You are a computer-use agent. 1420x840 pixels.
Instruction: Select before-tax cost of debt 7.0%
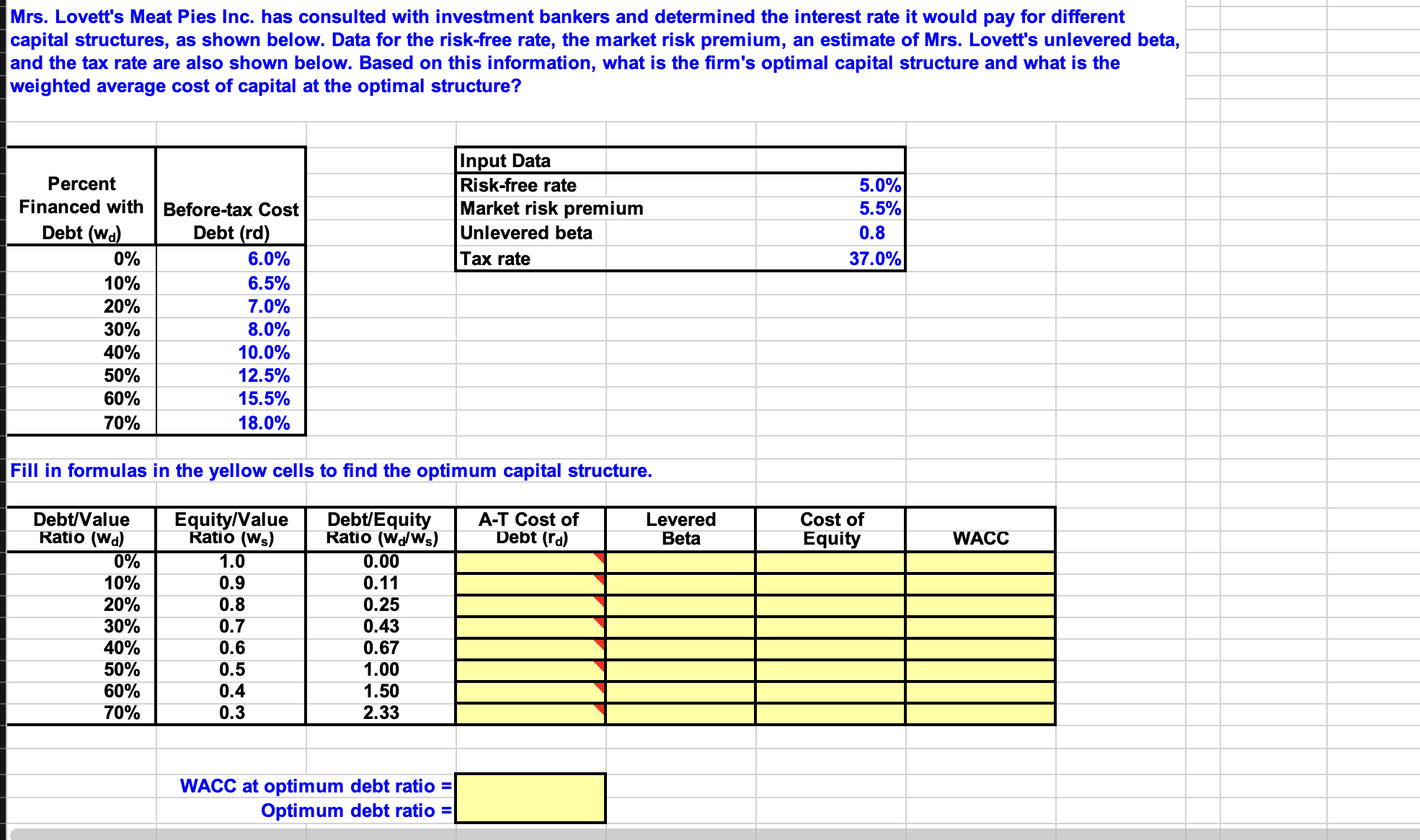pos(269,306)
